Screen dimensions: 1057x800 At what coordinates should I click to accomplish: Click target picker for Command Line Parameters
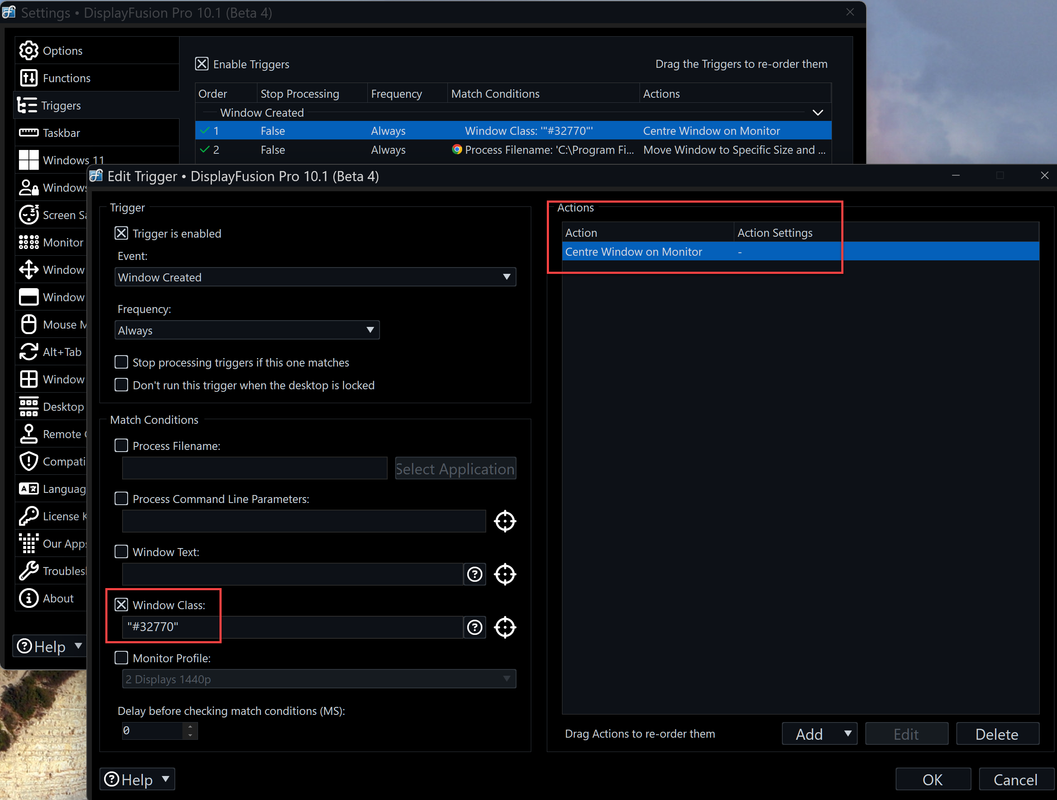pyautogui.click(x=505, y=521)
